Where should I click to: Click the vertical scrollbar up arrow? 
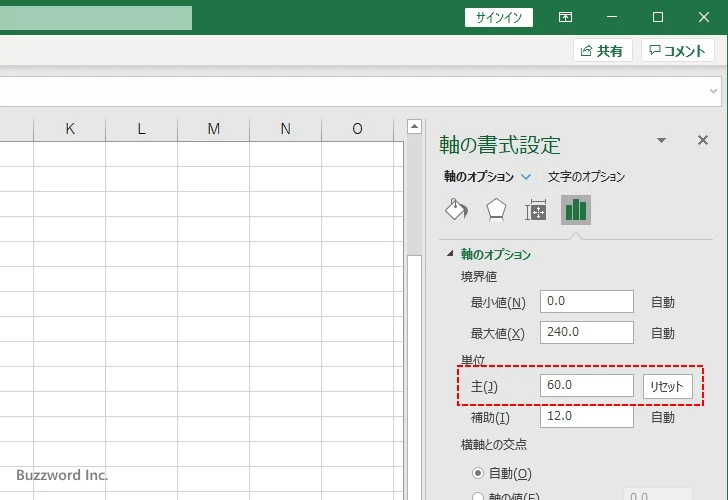414,127
